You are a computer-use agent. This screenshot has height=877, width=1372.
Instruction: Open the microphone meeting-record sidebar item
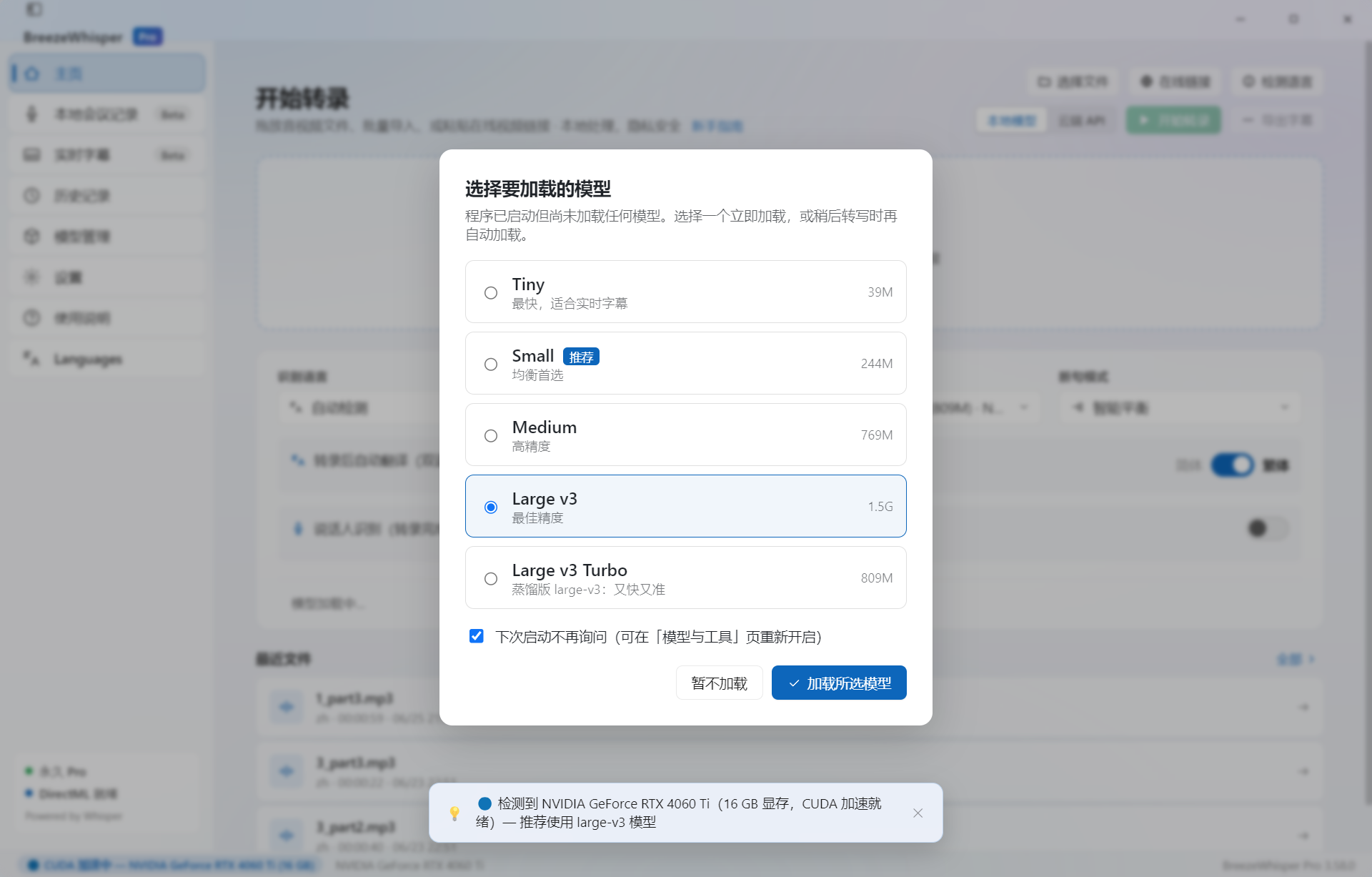[x=107, y=114]
